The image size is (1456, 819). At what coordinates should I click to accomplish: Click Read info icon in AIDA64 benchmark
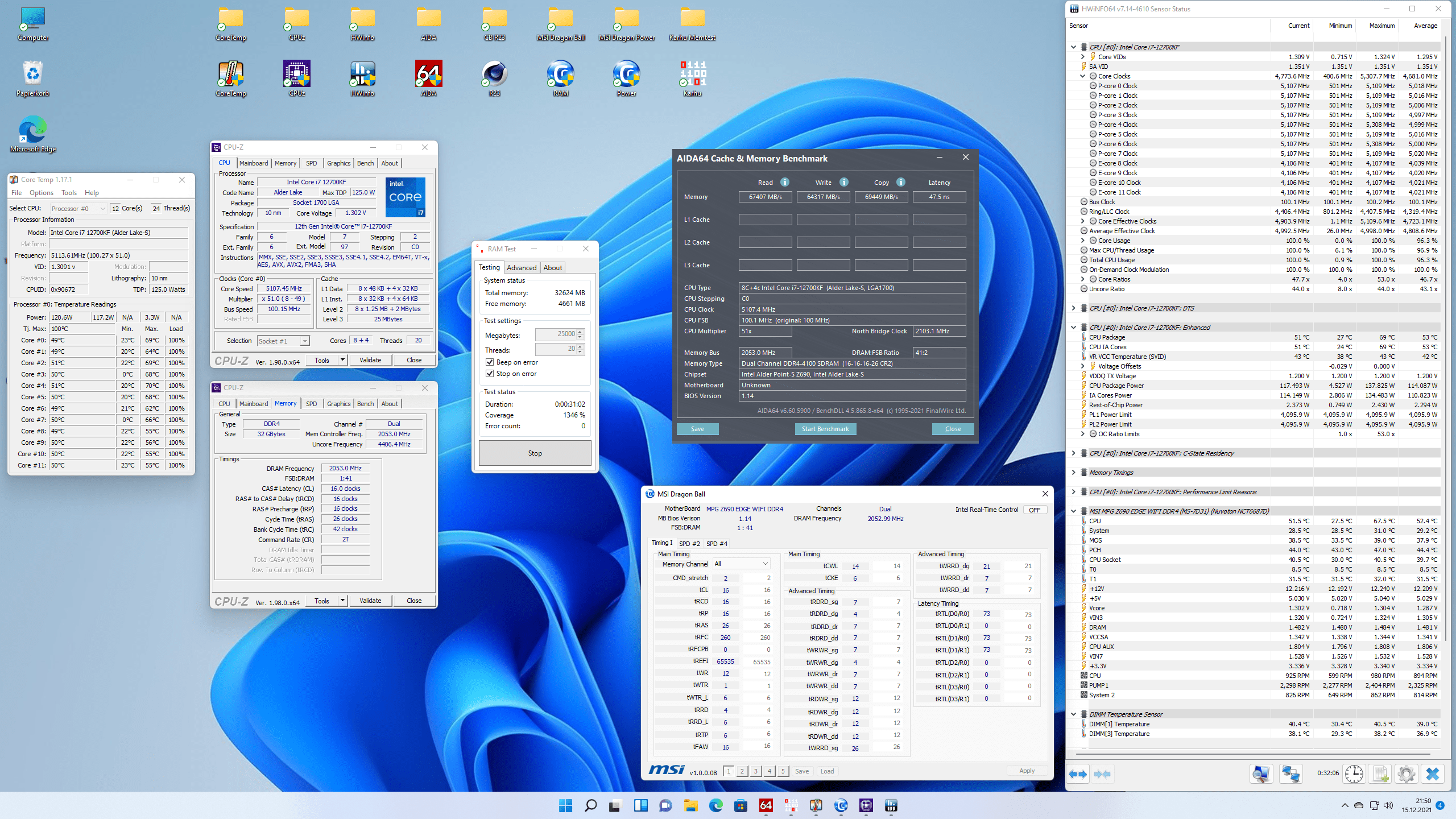point(785,183)
